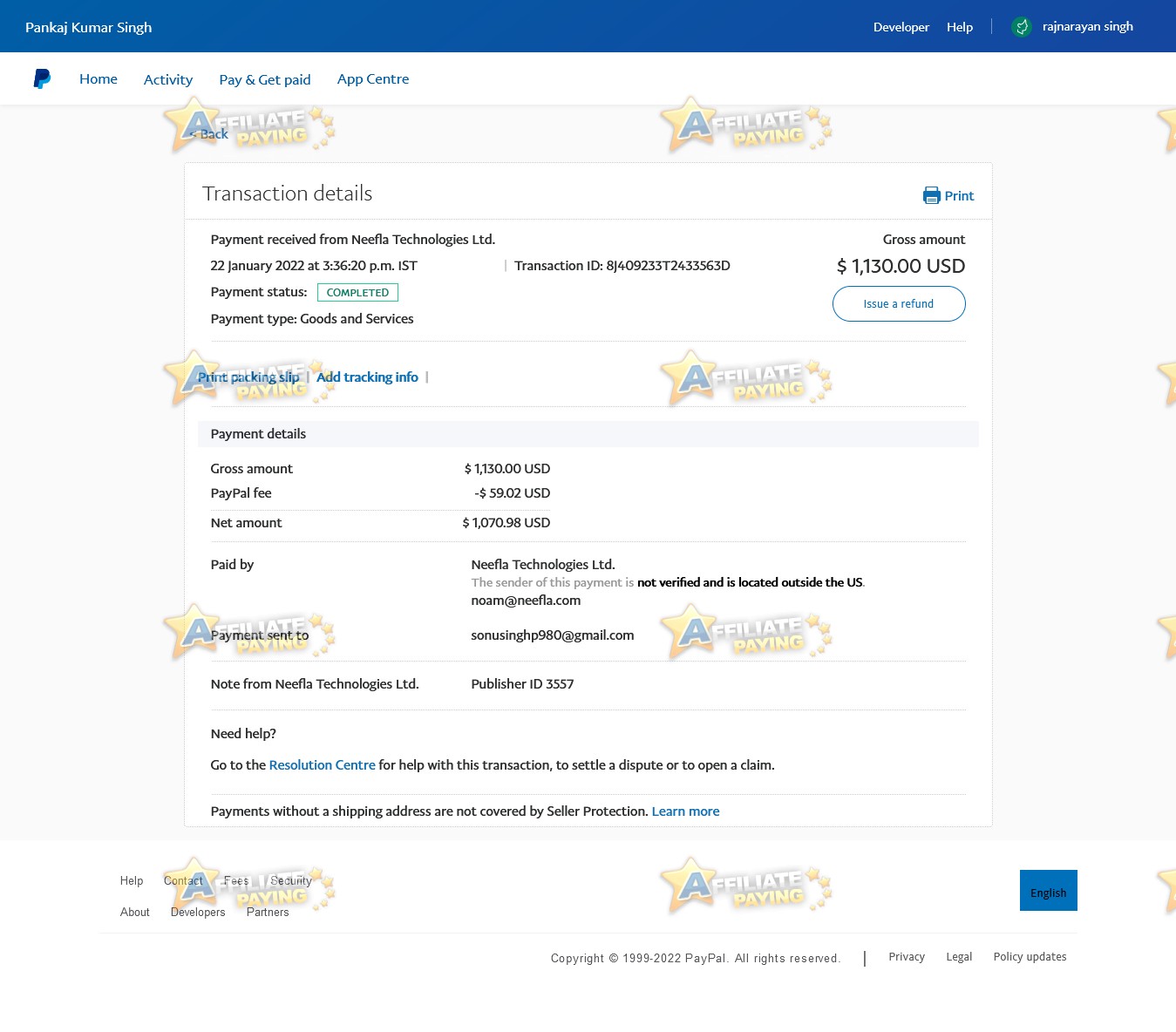
Task: Click the Net amount value $ 1,070.98 USD
Action: (506, 523)
